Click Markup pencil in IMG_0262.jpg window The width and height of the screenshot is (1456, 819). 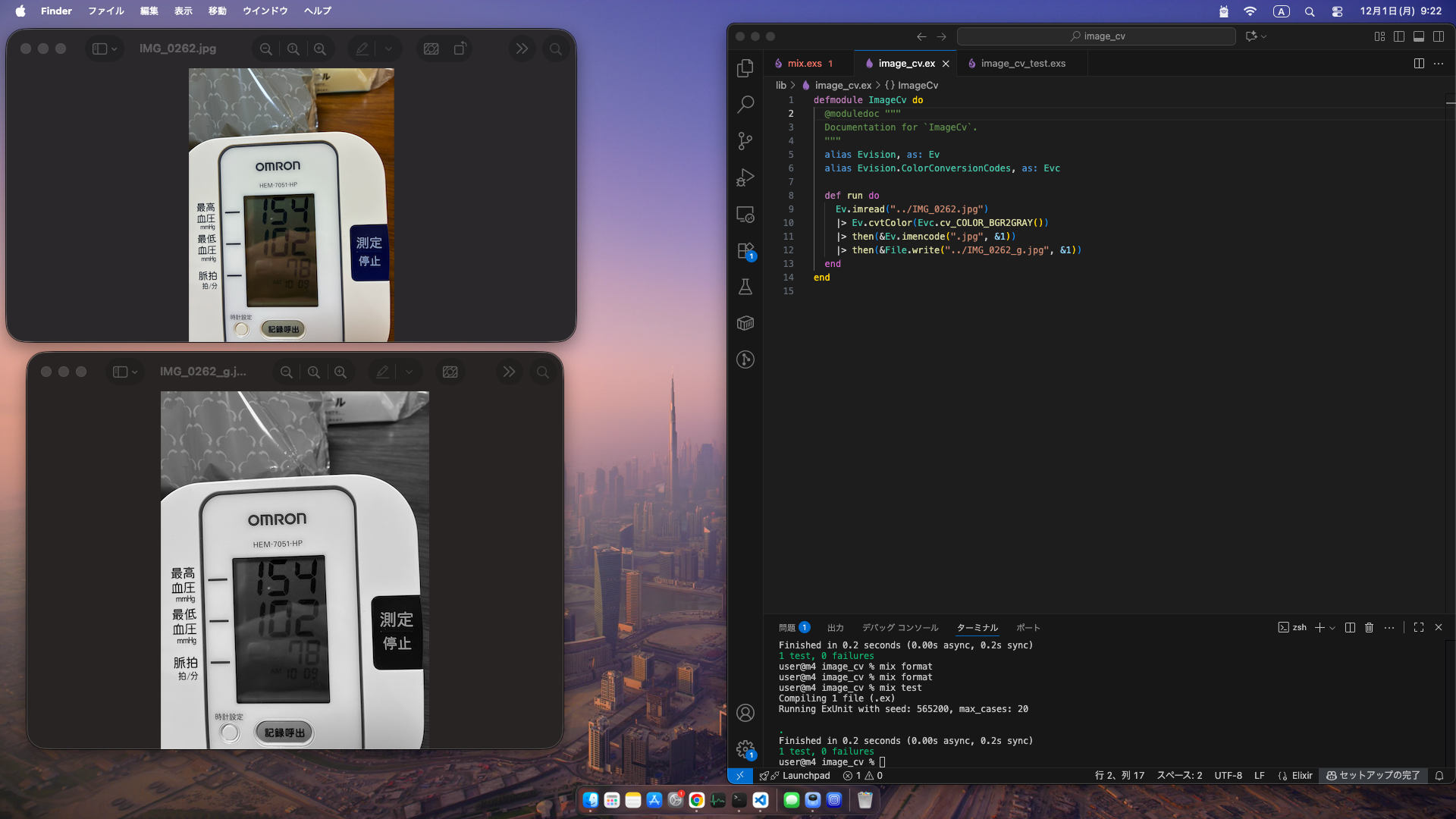pos(362,49)
